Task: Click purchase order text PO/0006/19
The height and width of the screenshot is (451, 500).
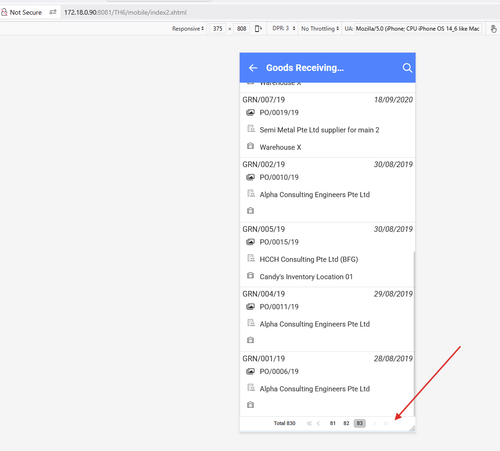Action: 279,371
